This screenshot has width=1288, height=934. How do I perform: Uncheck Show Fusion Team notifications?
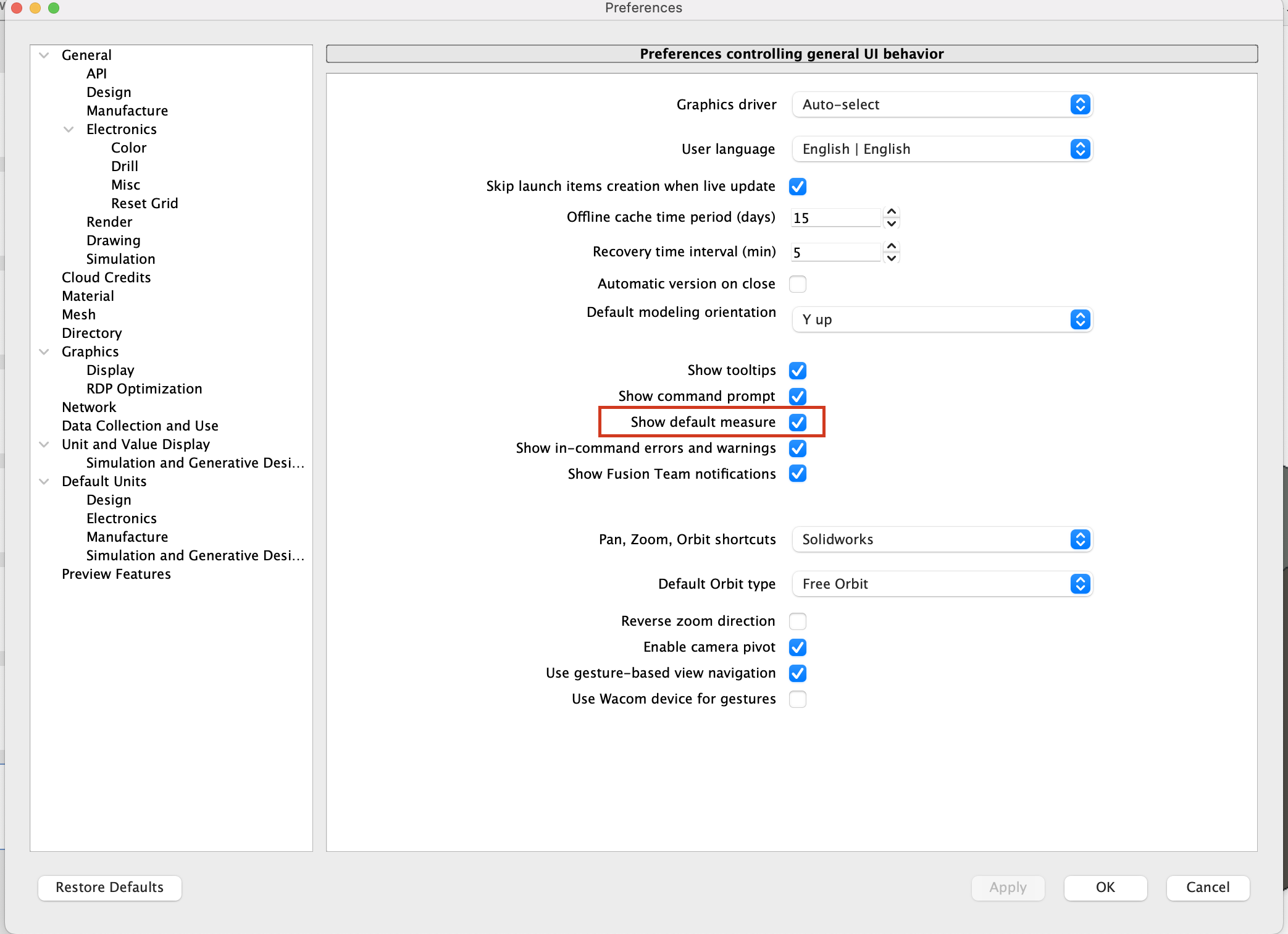pos(797,474)
